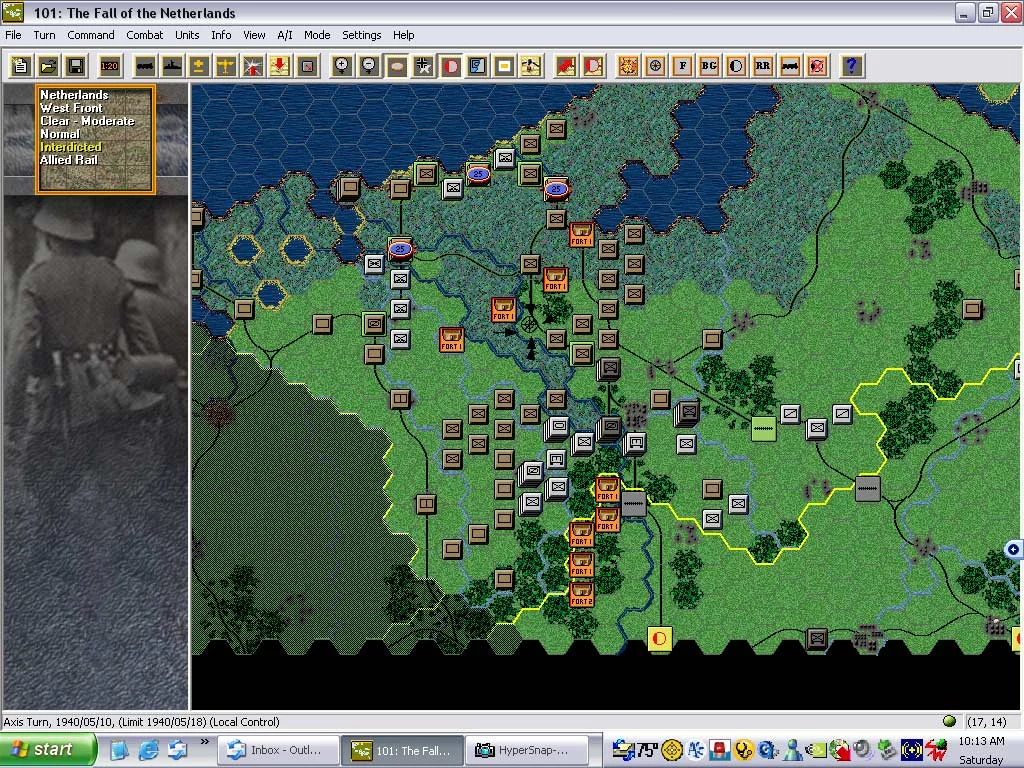Image resolution: width=1024 pixels, height=768 pixels.
Task: Click the 1:20 timer toolbar button
Action: pos(109,65)
